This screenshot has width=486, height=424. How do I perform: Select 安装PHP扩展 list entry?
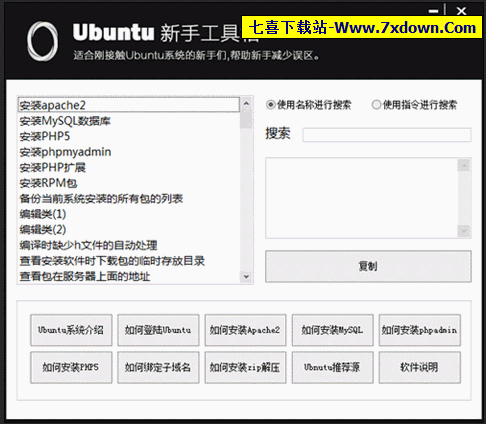(129, 167)
